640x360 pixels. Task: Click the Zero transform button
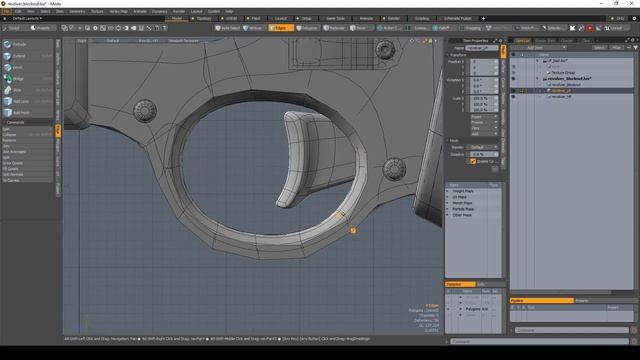[x=484, y=128]
